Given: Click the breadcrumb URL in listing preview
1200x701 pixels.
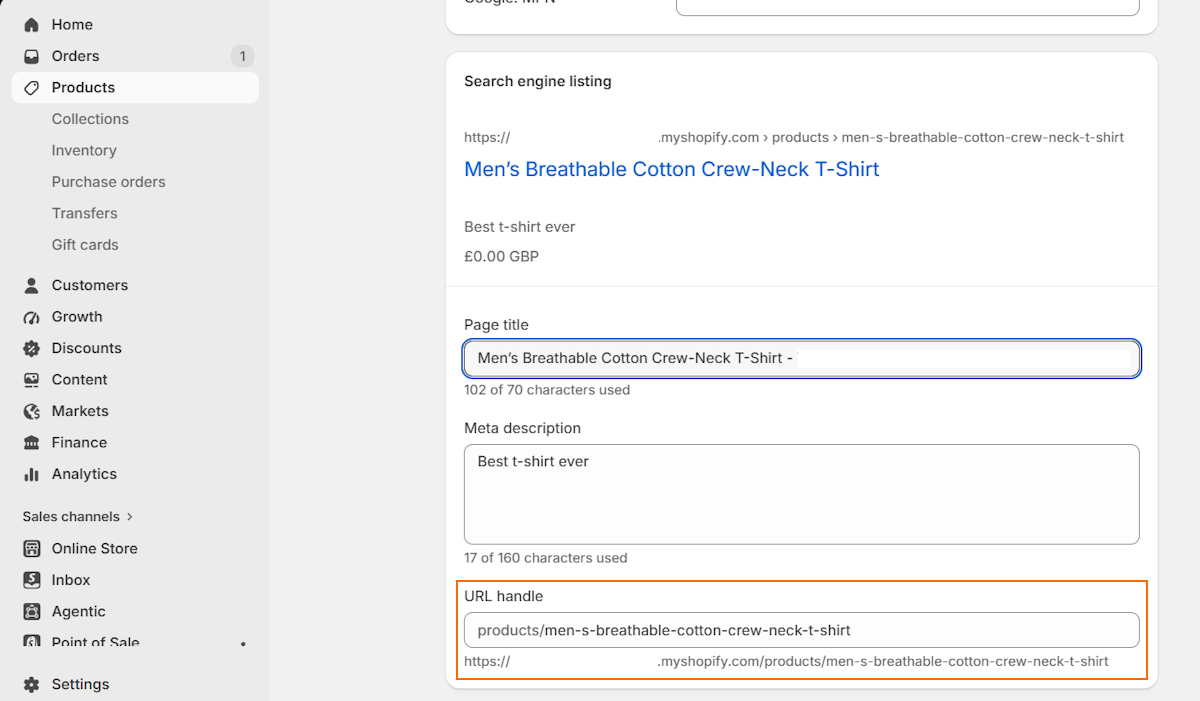Looking at the screenshot, I should [794, 137].
